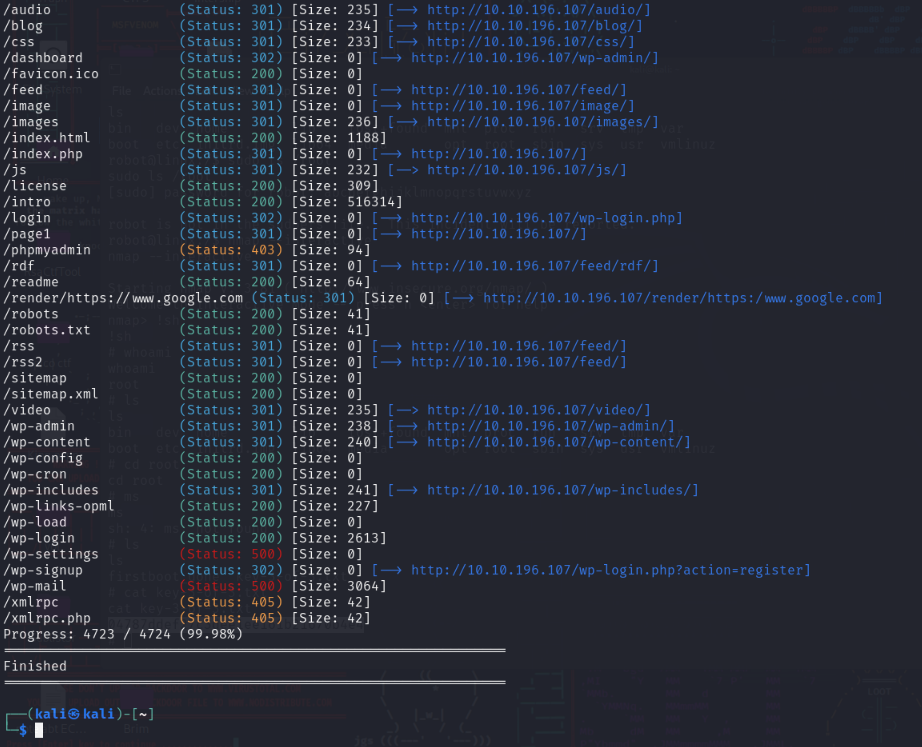Screen dimensions: 922x747
Task: Click the /index.html path text
Action: click(47, 138)
